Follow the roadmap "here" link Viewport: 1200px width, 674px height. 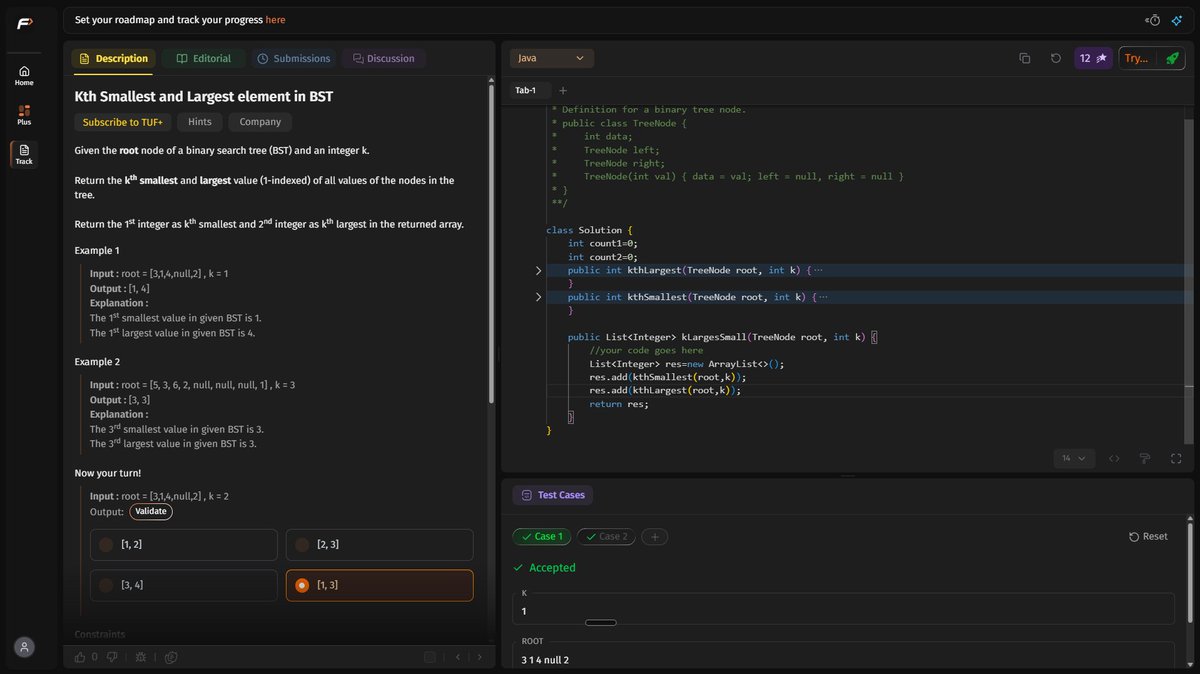[x=275, y=19]
